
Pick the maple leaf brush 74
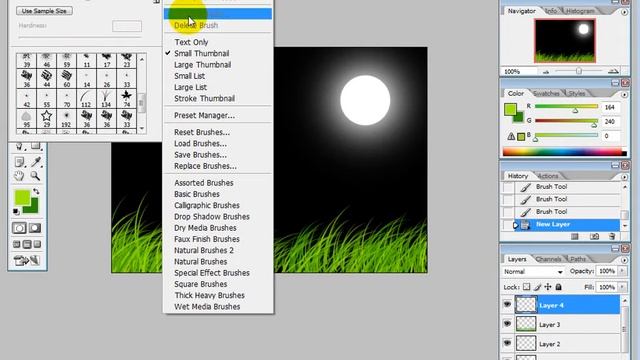127,99
